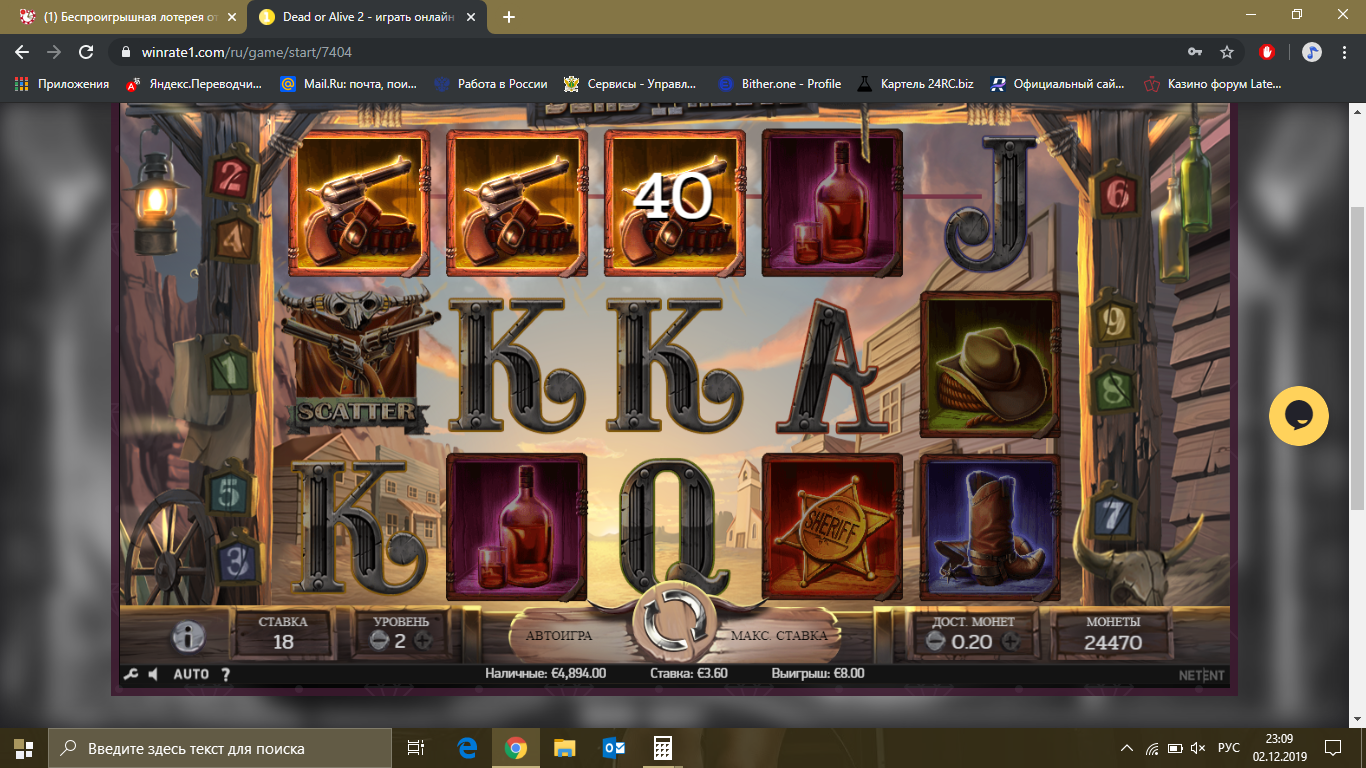
Task: Open the Chrome three-dot menu
Action: [x=1344, y=52]
